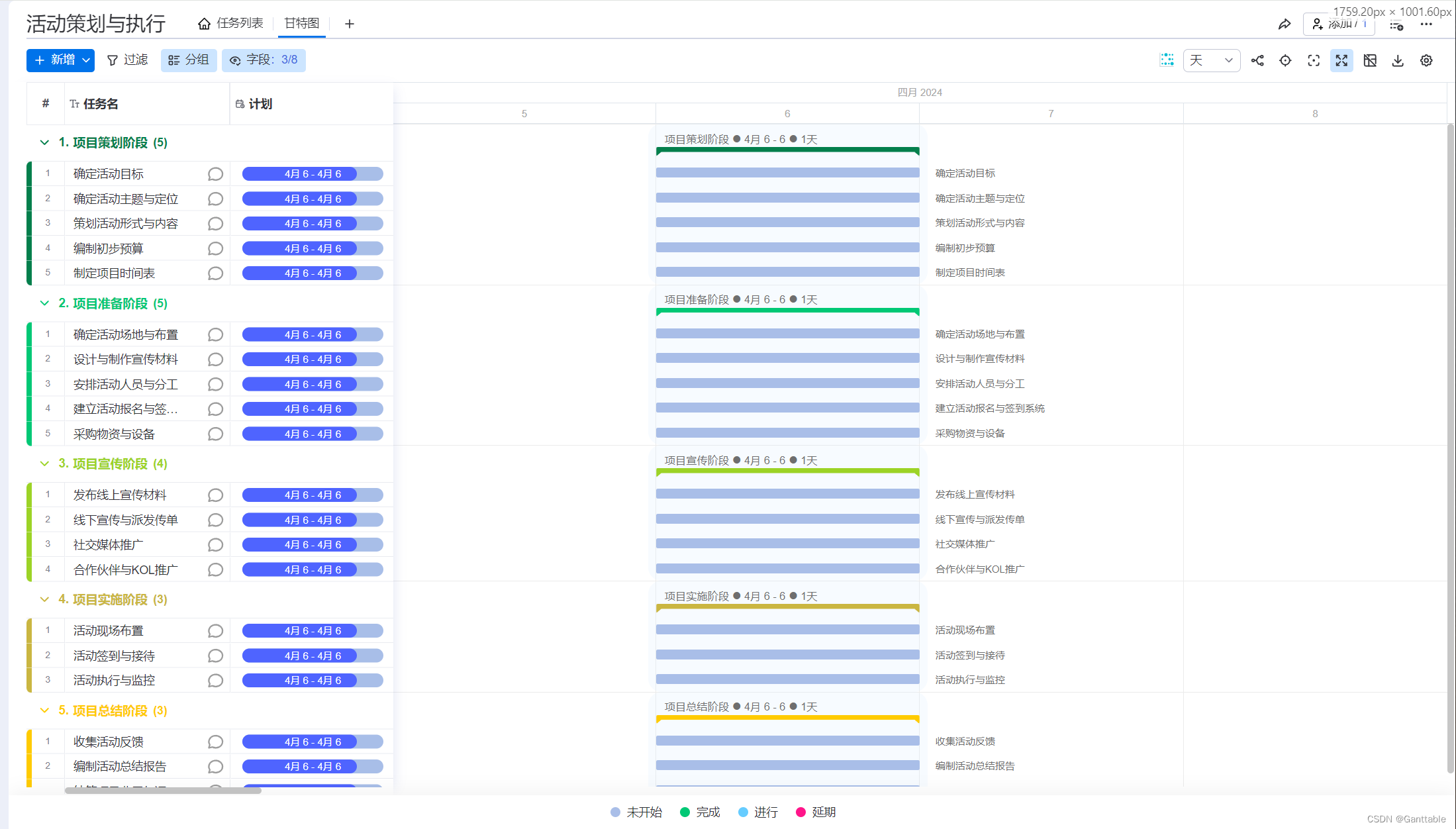Viewport: 1456px width, 829px height.
Task: Click the focus-frame center icon
Action: (1314, 60)
